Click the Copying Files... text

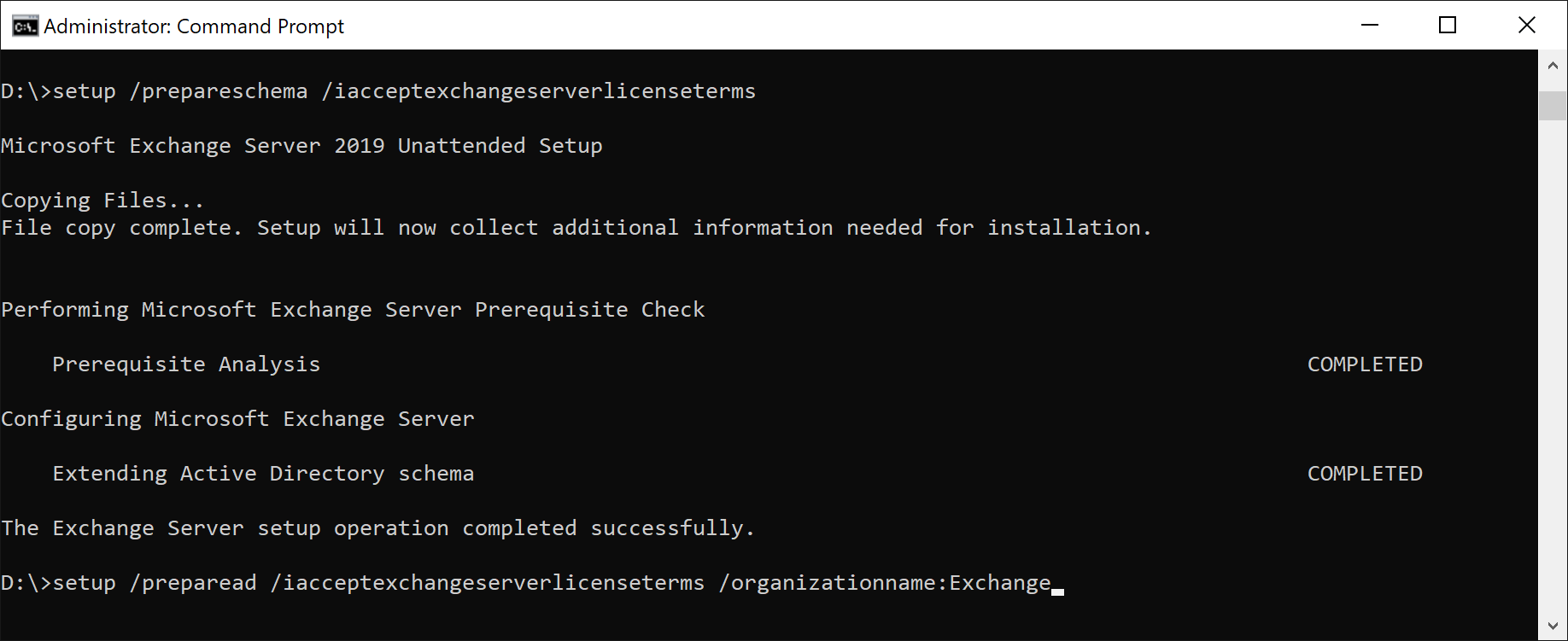pos(102,201)
